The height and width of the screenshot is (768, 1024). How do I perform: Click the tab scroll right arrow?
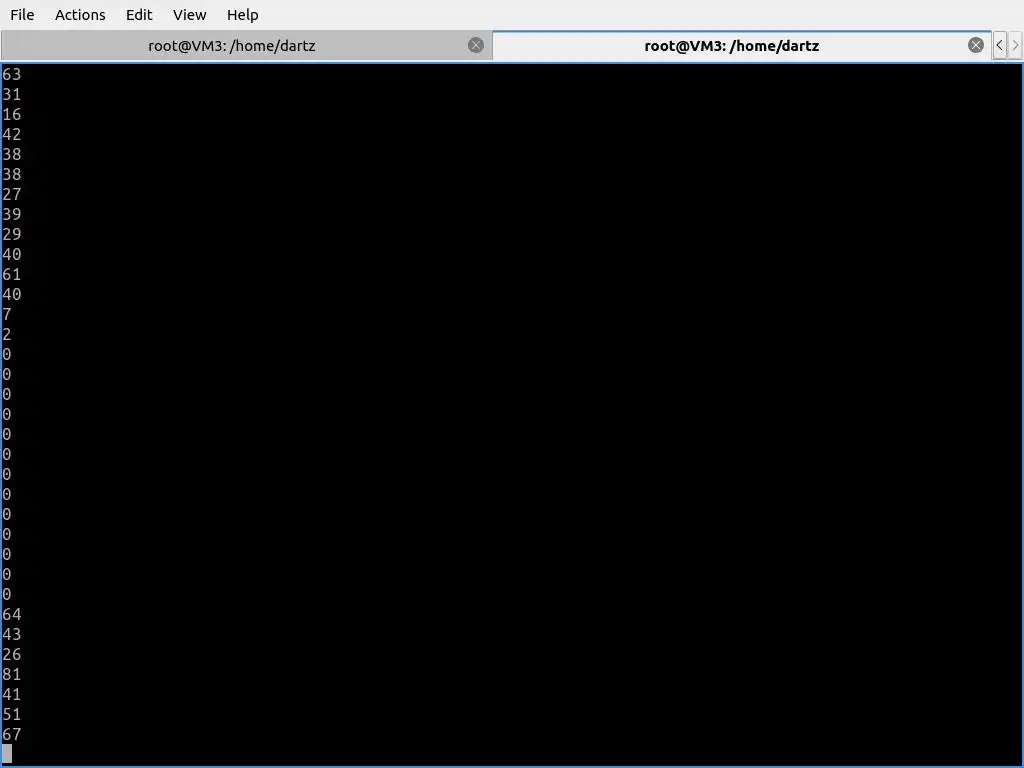coord(1015,46)
